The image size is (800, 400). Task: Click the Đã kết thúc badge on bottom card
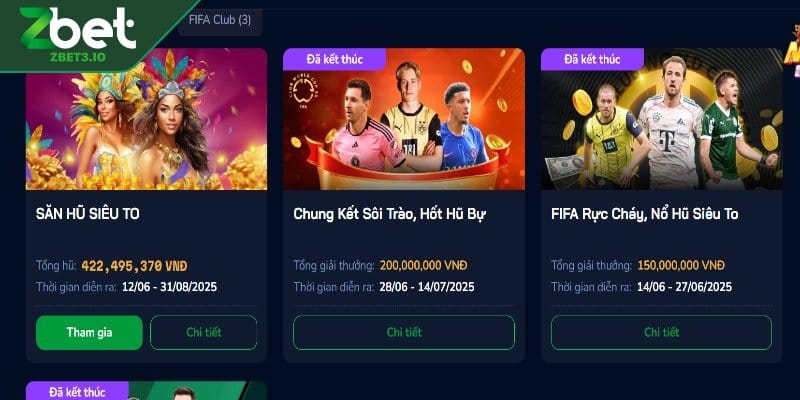click(x=78, y=391)
